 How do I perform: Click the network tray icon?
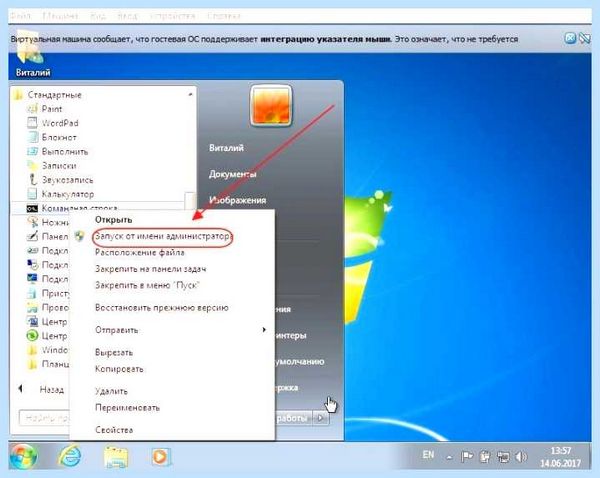pos(503,457)
